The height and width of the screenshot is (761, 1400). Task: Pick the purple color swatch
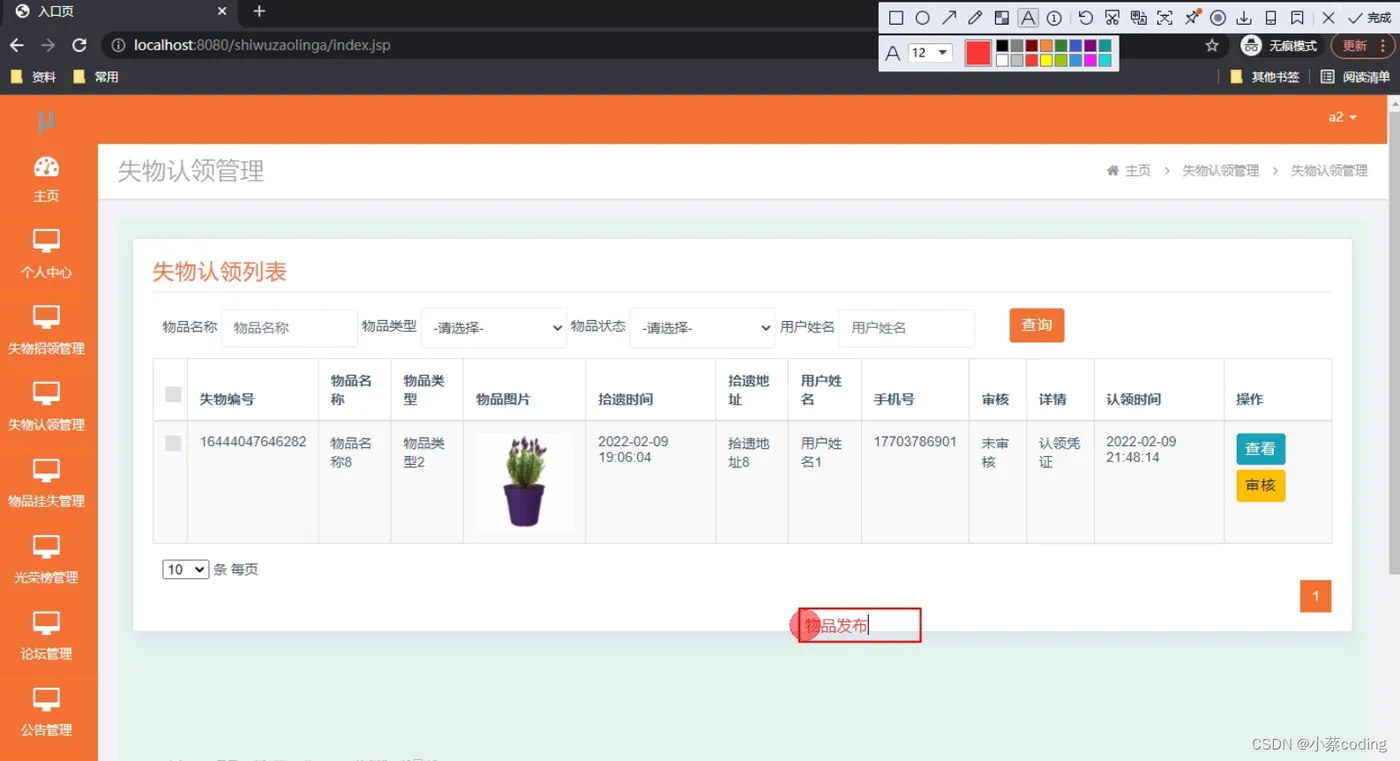(1090, 46)
